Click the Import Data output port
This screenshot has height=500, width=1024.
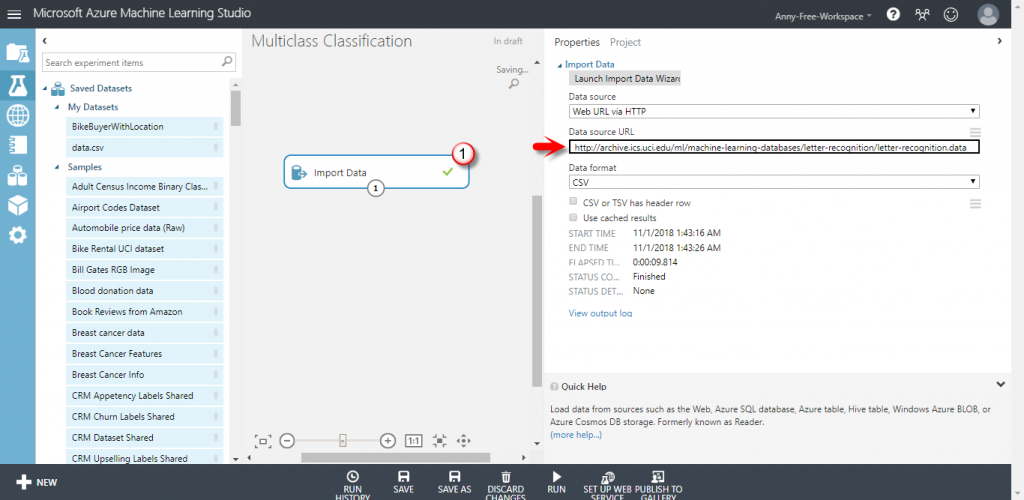376,188
